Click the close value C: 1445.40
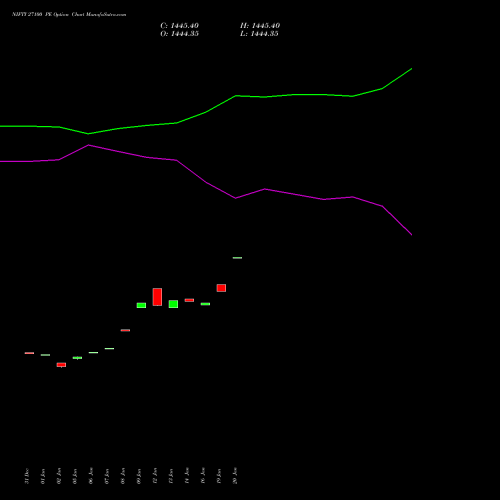The width and height of the screenshot is (500, 500). tap(179, 26)
